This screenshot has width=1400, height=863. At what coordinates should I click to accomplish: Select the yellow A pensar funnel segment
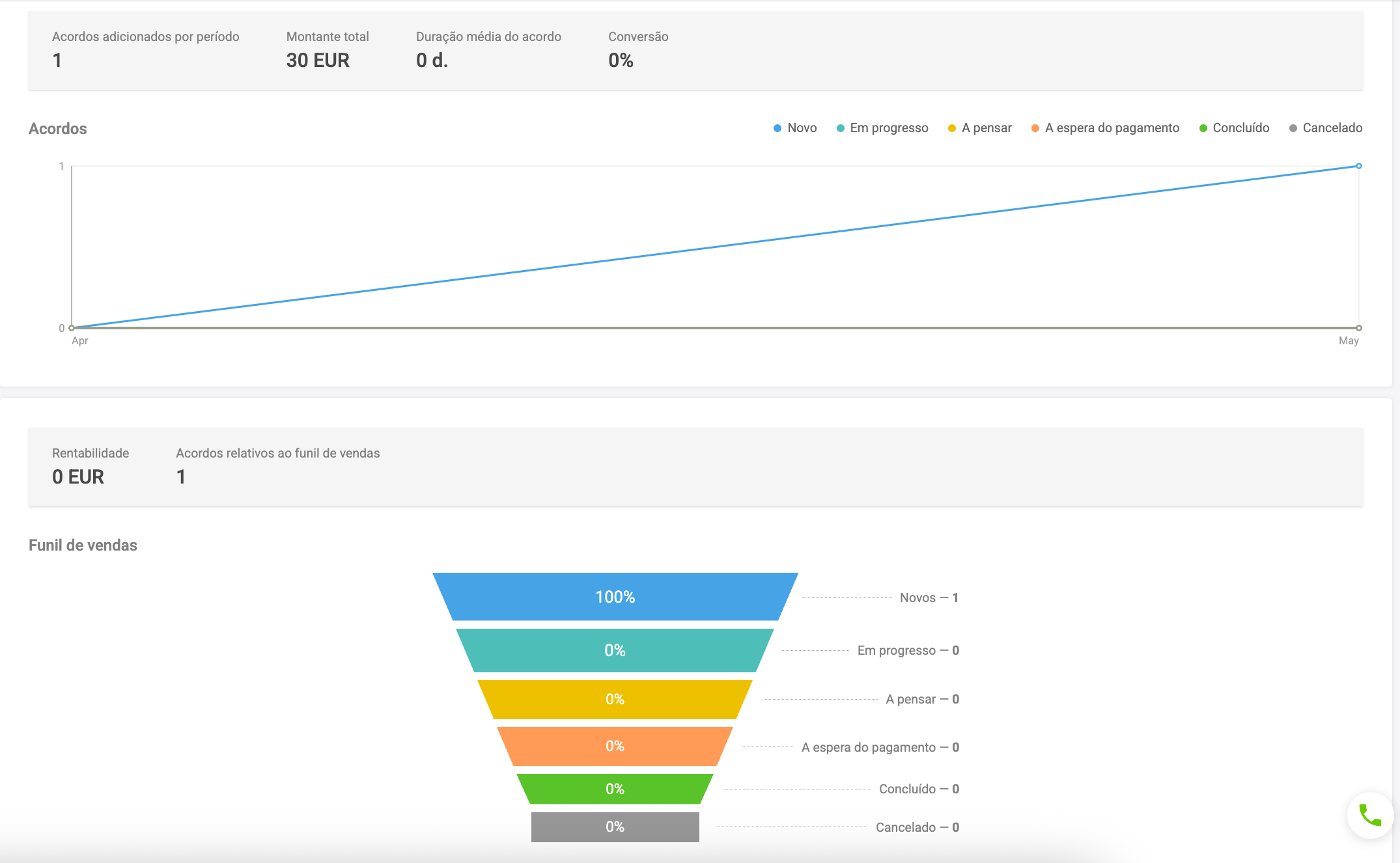(x=615, y=699)
